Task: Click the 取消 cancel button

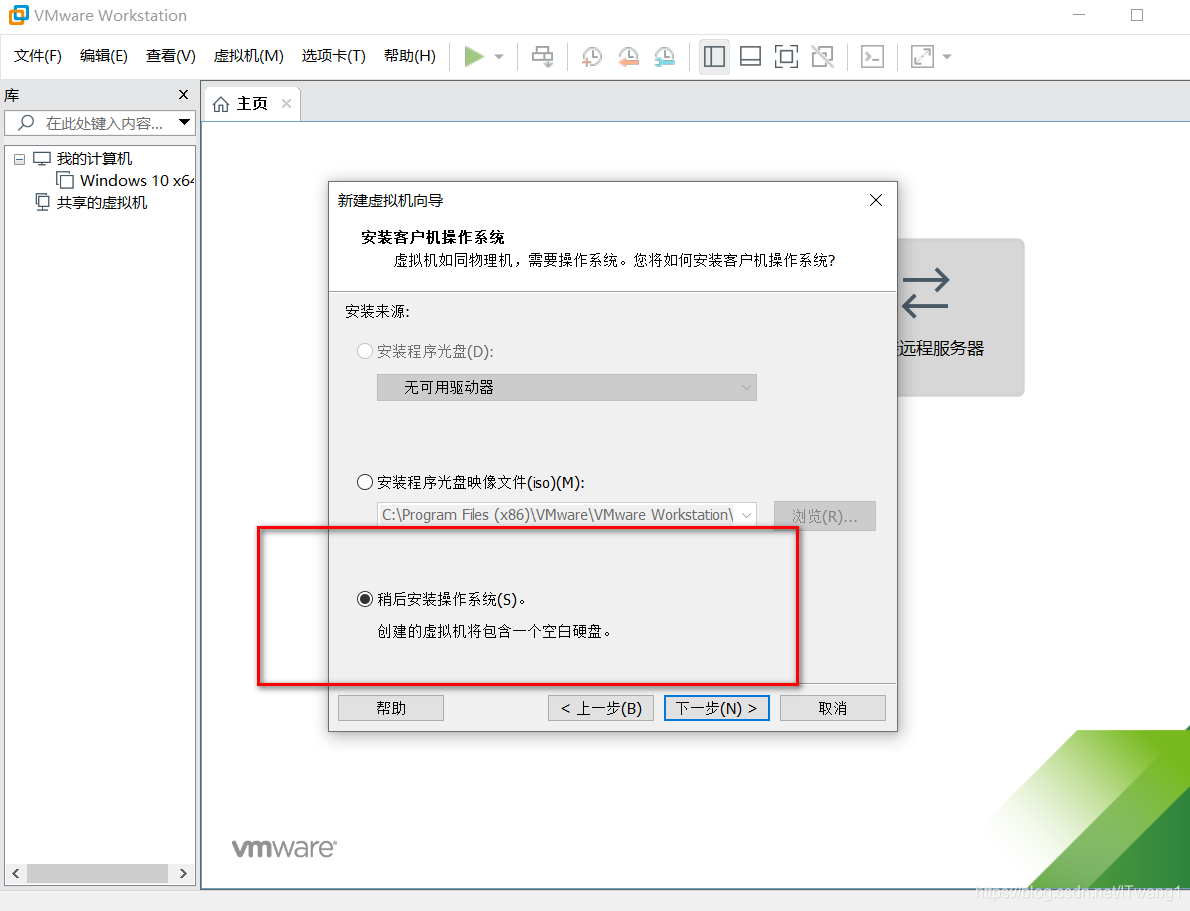Action: click(833, 708)
